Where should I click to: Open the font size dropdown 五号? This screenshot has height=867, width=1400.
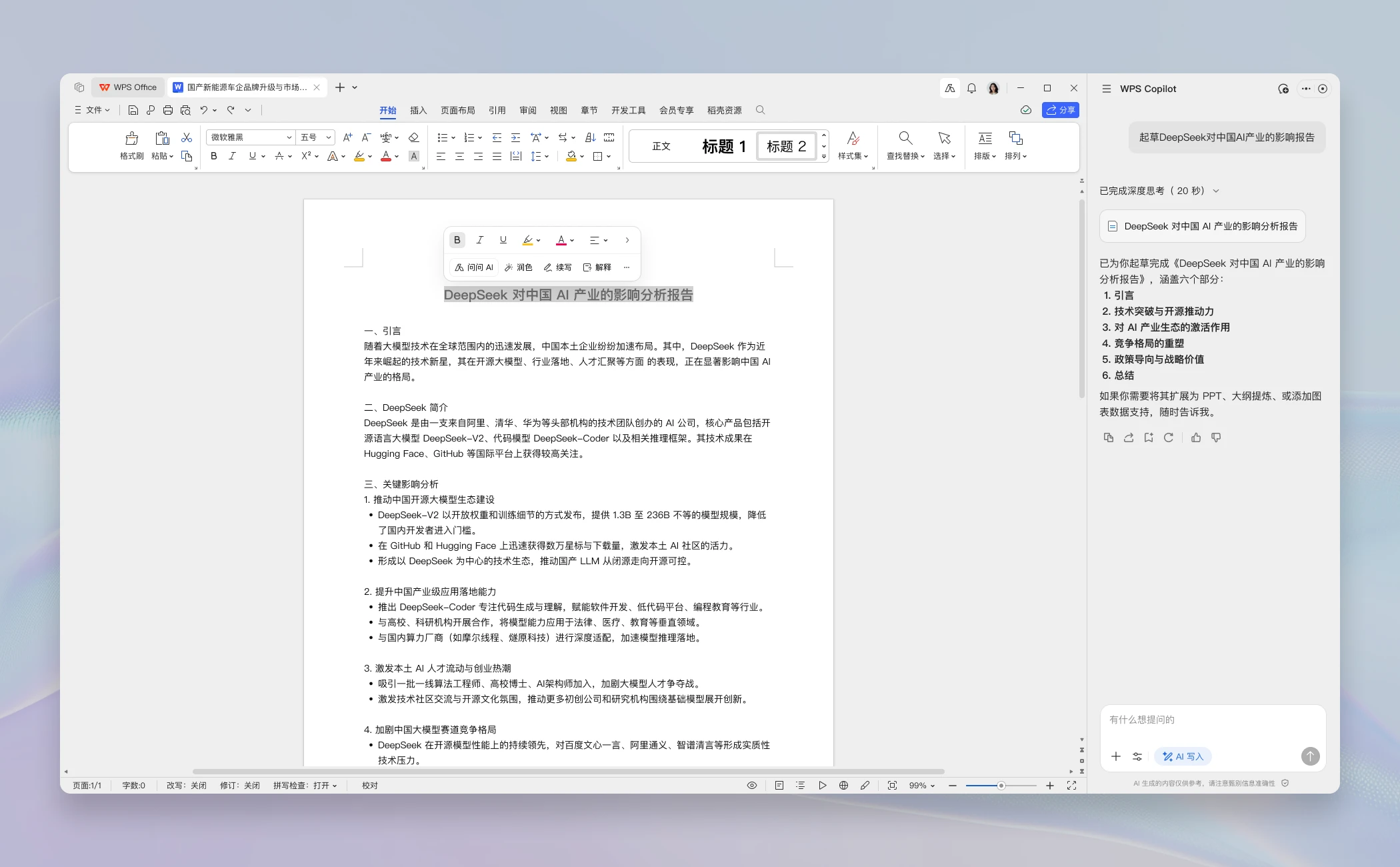[315, 137]
